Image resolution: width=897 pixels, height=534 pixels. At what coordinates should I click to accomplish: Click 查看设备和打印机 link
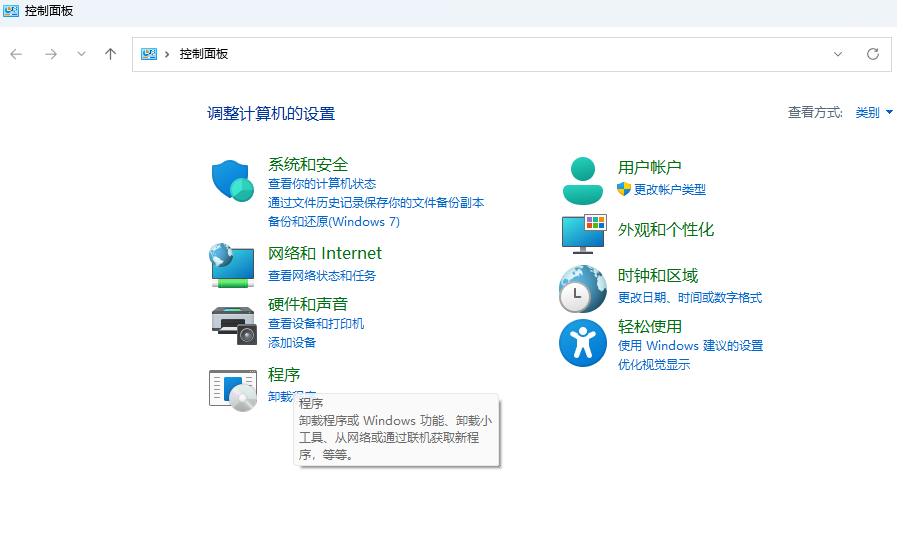coord(316,324)
